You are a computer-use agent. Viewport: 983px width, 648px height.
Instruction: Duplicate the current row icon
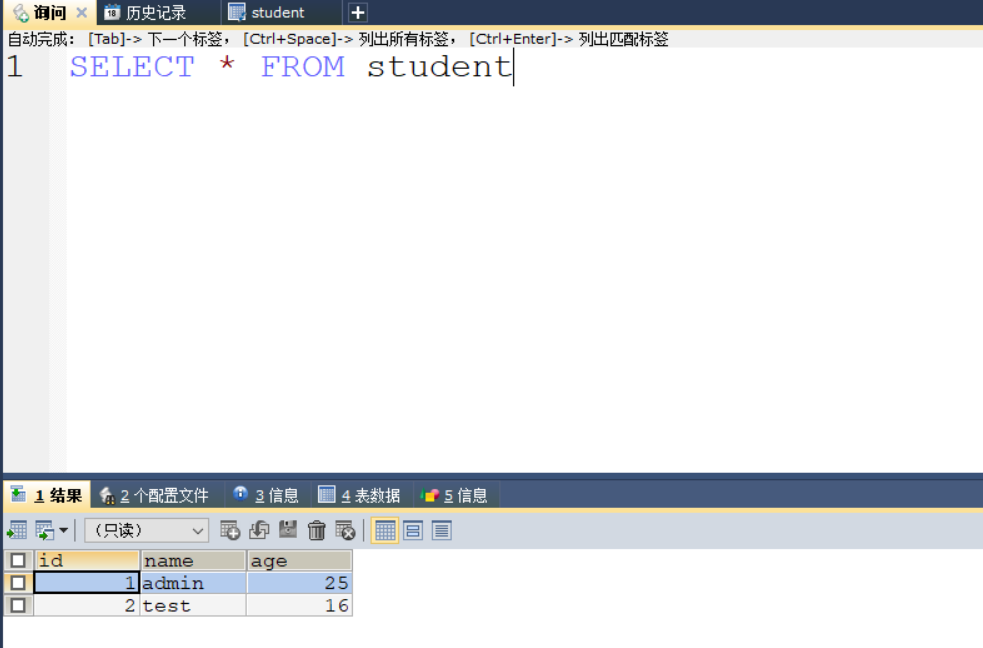(259, 530)
